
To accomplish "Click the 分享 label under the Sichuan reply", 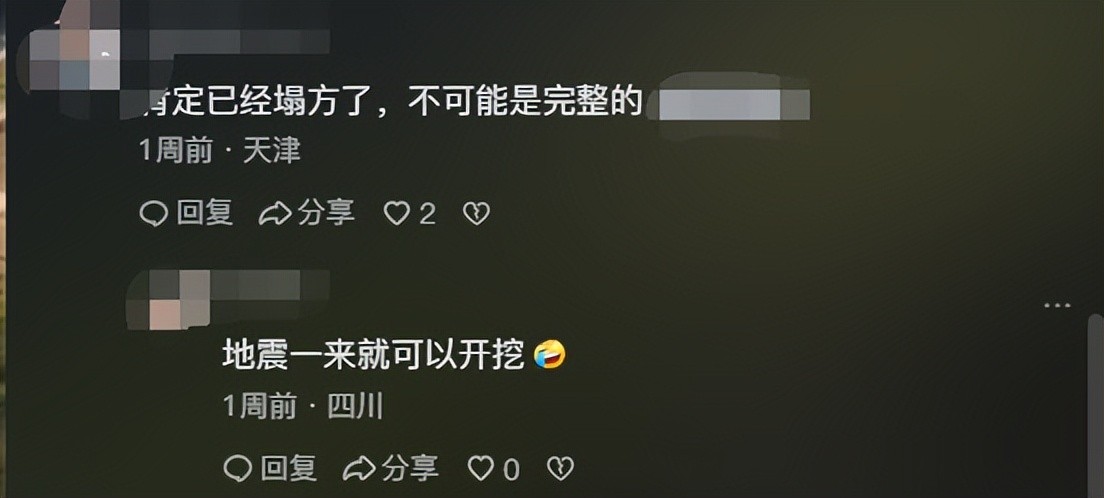I will pyautogui.click(x=410, y=468).
